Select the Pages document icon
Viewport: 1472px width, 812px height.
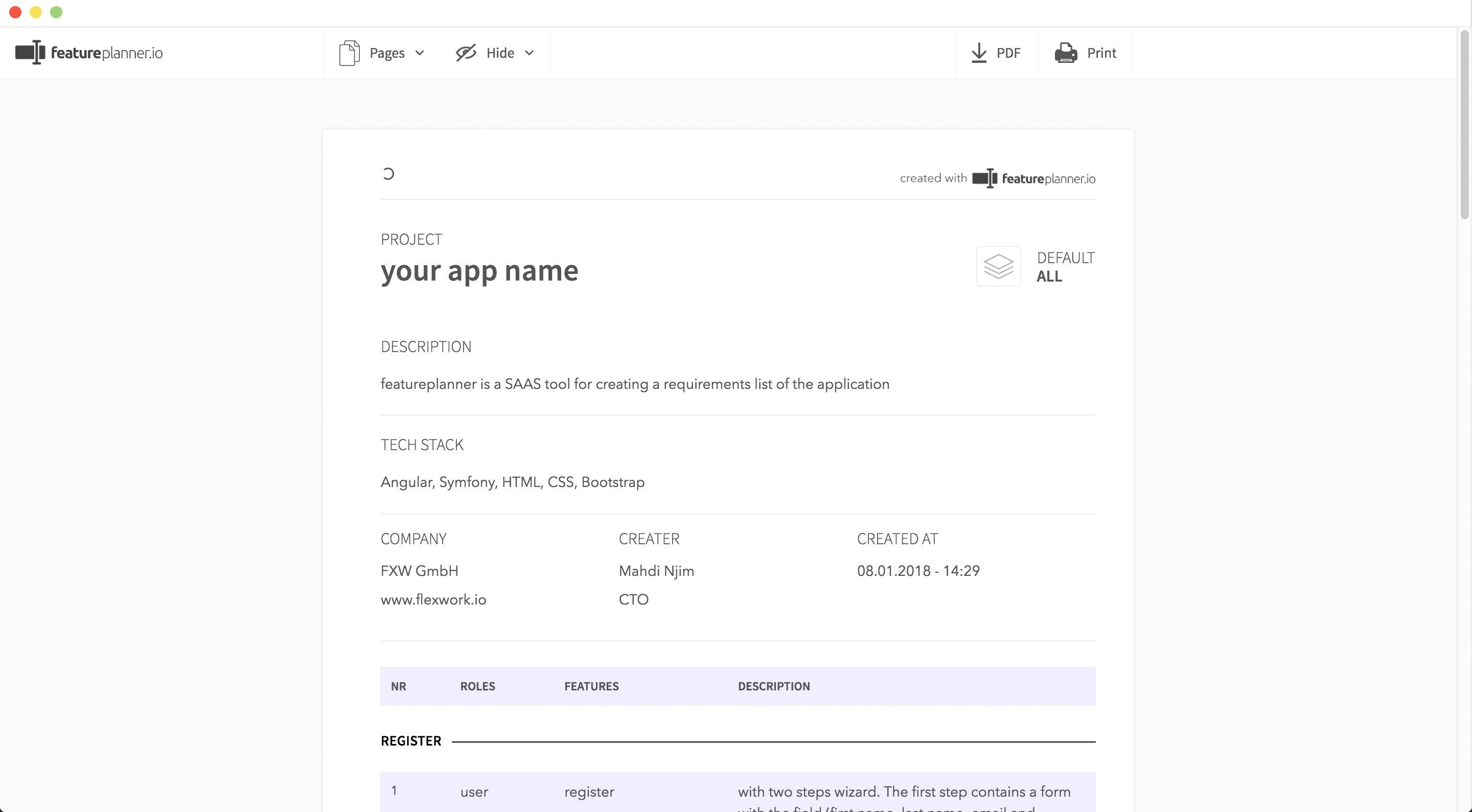point(349,52)
